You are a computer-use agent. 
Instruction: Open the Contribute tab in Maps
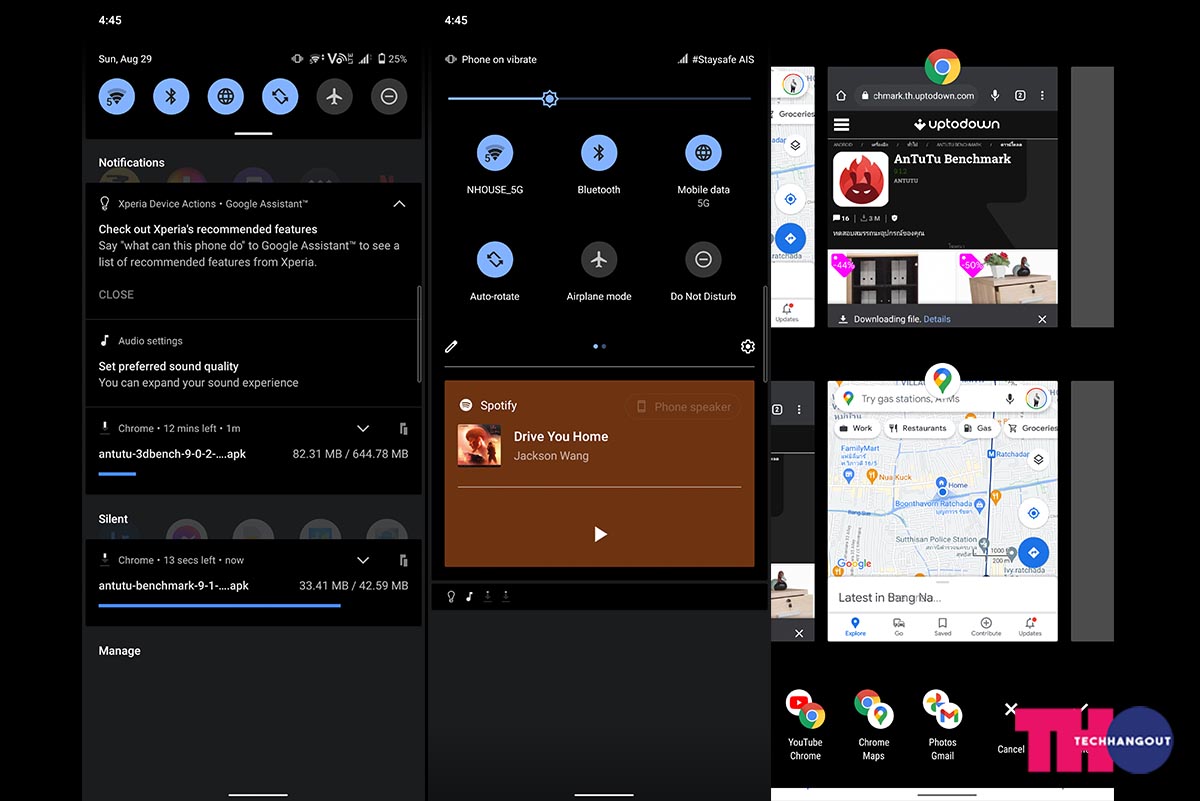click(986, 627)
